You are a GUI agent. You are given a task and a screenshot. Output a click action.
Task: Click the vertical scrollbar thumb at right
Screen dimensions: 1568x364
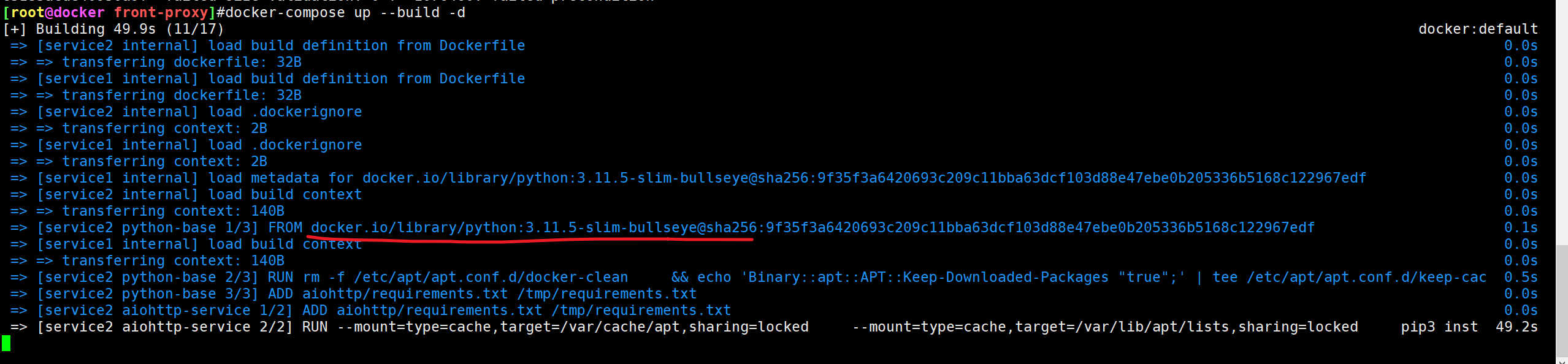click(x=1562, y=300)
